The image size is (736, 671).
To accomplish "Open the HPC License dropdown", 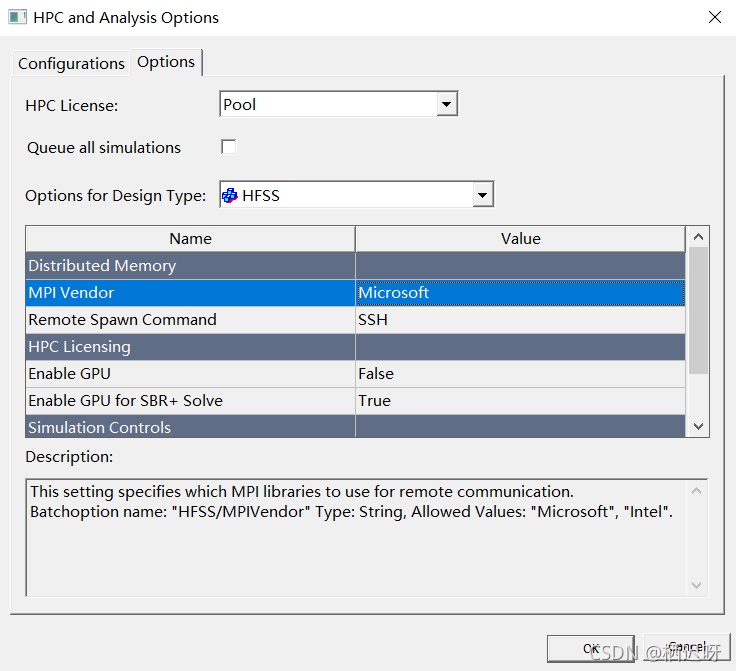I will [447, 104].
